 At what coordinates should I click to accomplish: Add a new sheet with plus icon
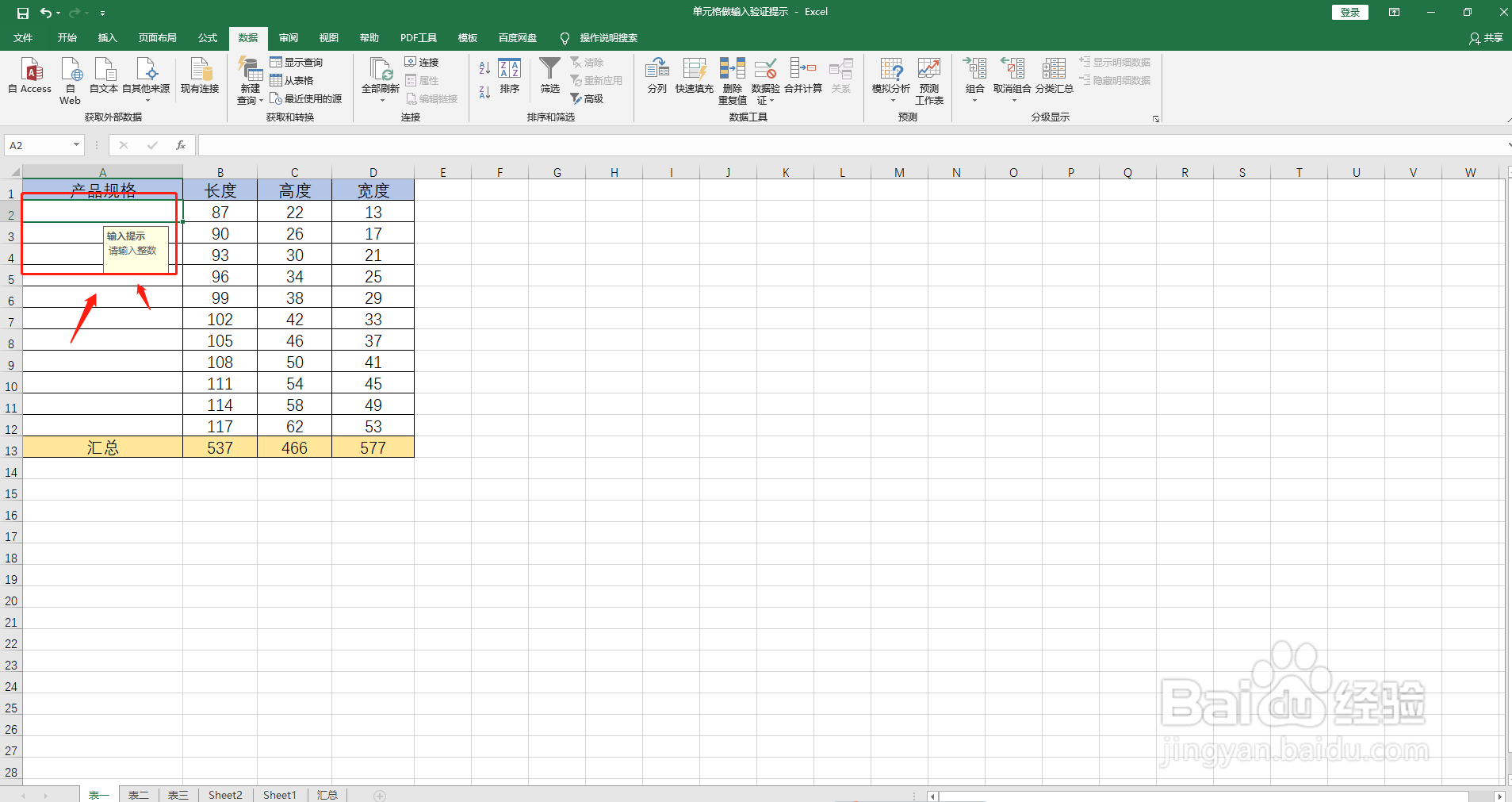click(x=380, y=795)
